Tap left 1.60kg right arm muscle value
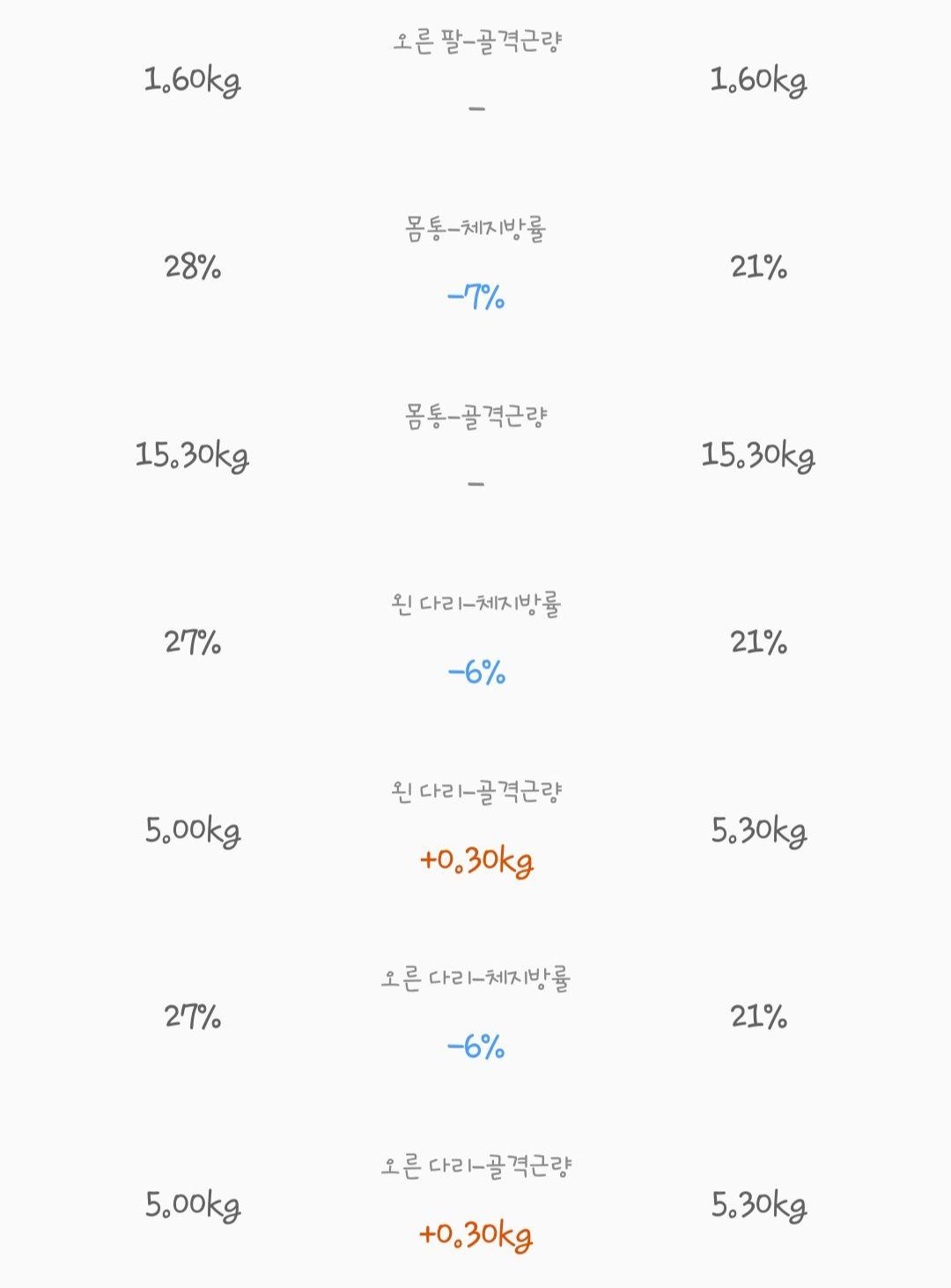 pos(193,81)
